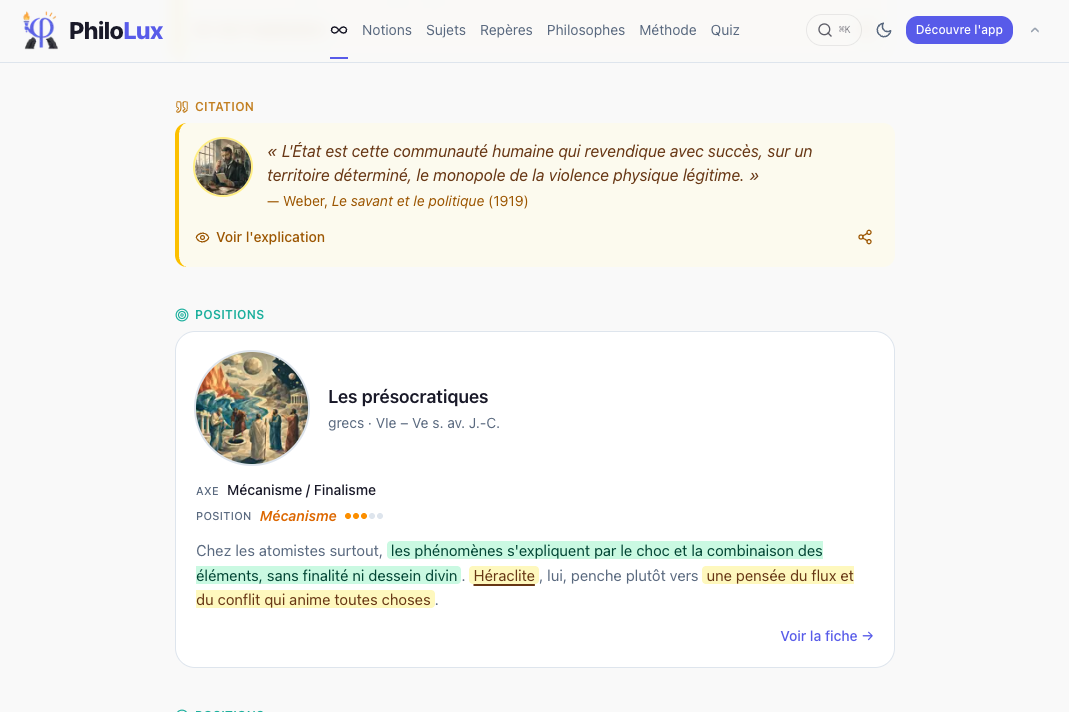Click the Découvre l'app button
Image resolution: width=1069 pixels, height=712 pixels.
coord(959,30)
